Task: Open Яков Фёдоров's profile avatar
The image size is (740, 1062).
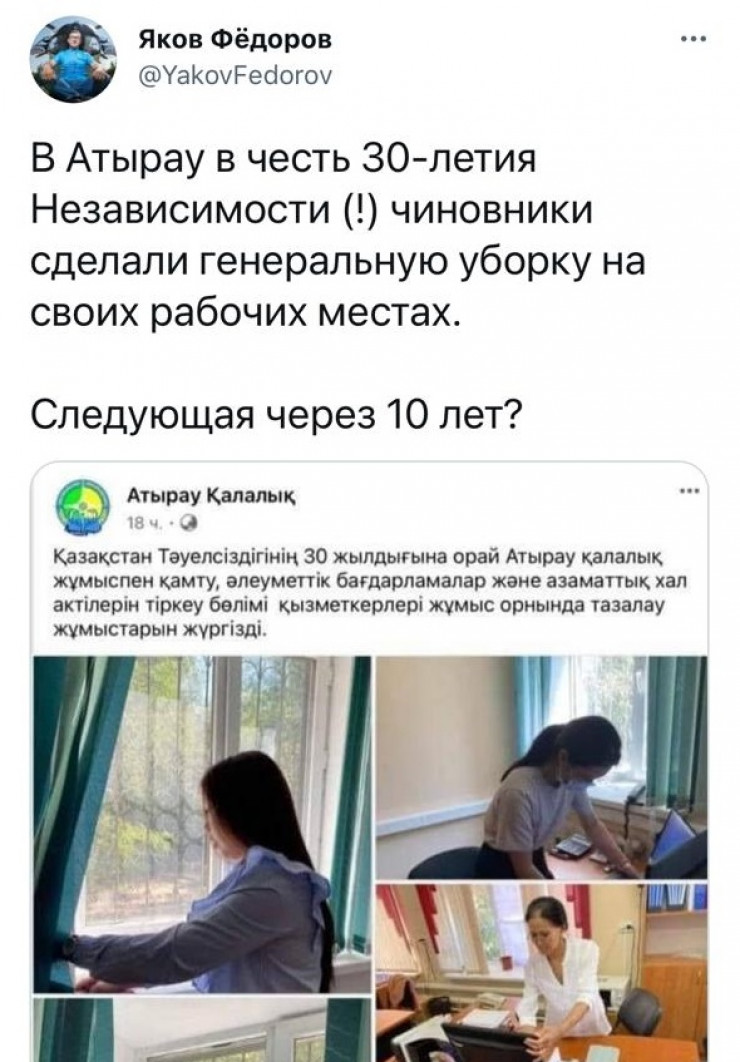Action: [x=73, y=58]
